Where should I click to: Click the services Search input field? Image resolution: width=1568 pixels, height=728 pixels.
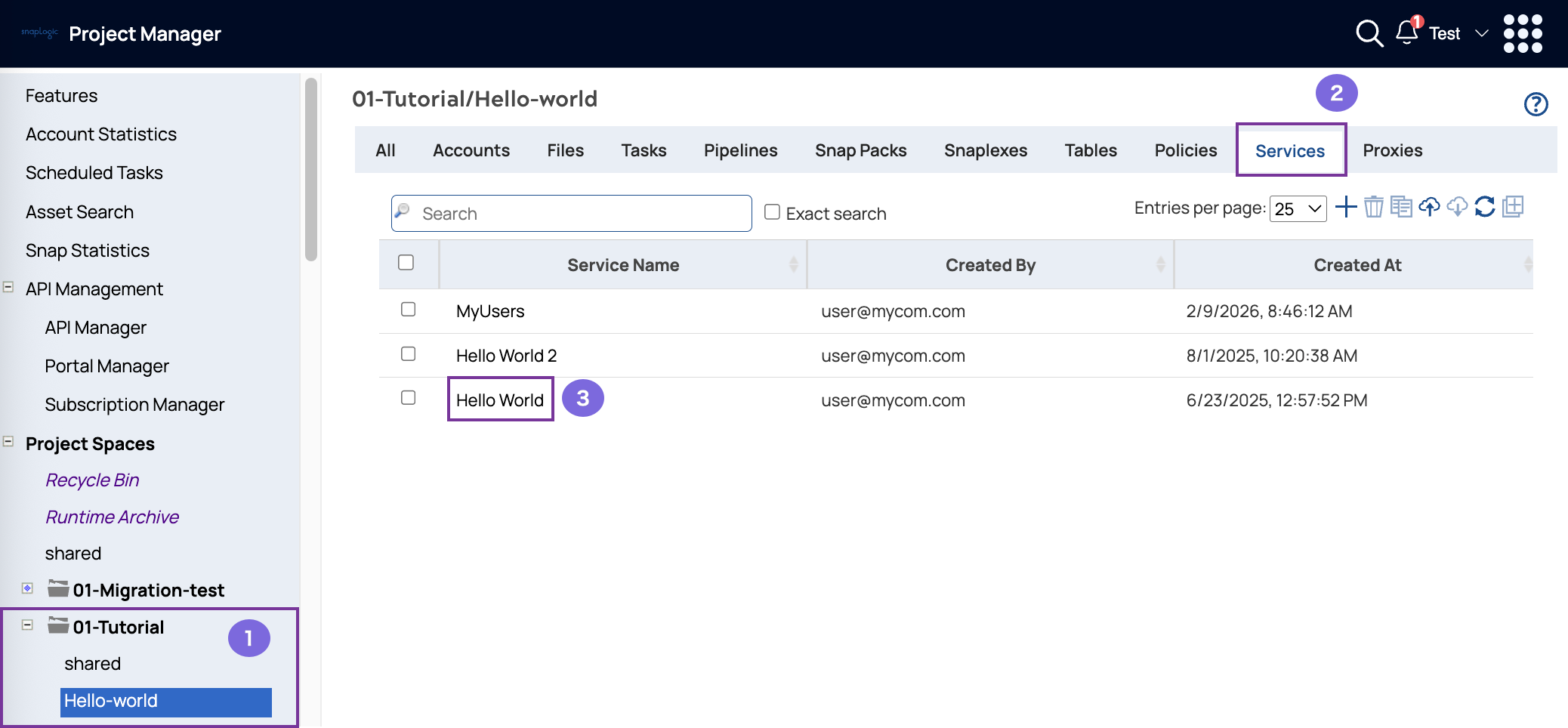pyautogui.click(x=571, y=213)
